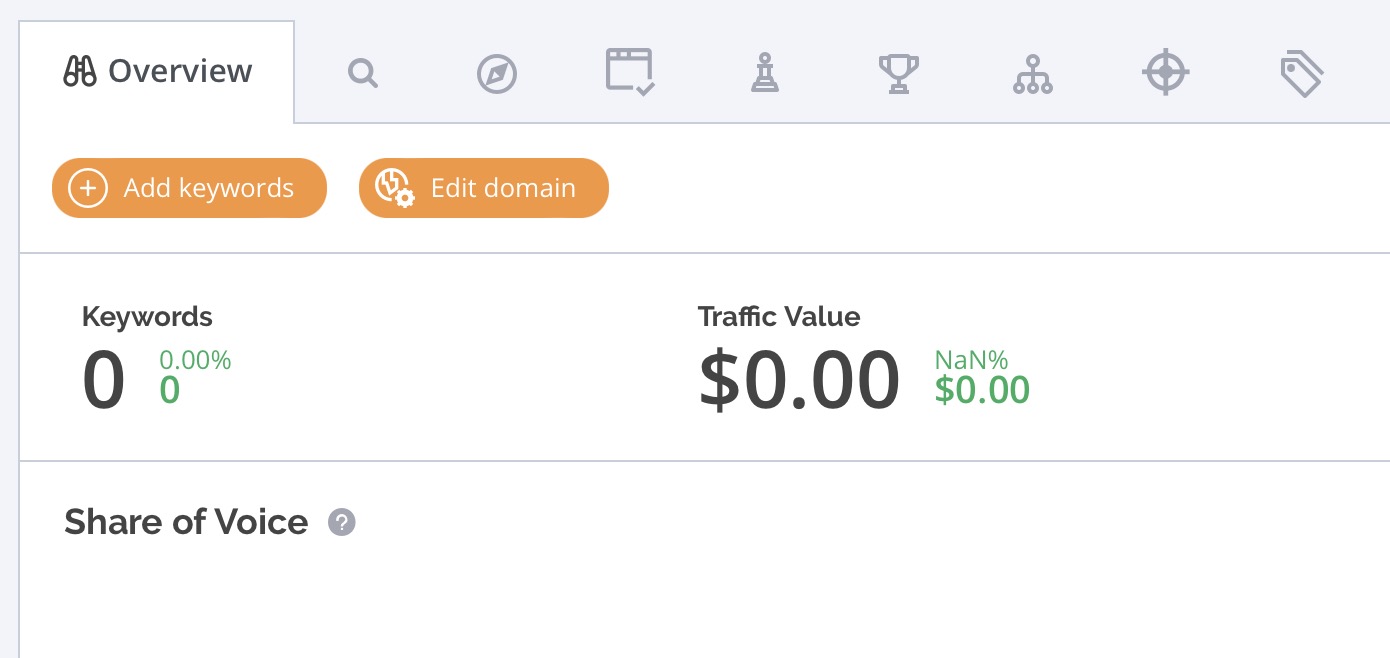Click the binoculars icon beside Overview
Screen dimensions: 1390x658
[x=80, y=71]
